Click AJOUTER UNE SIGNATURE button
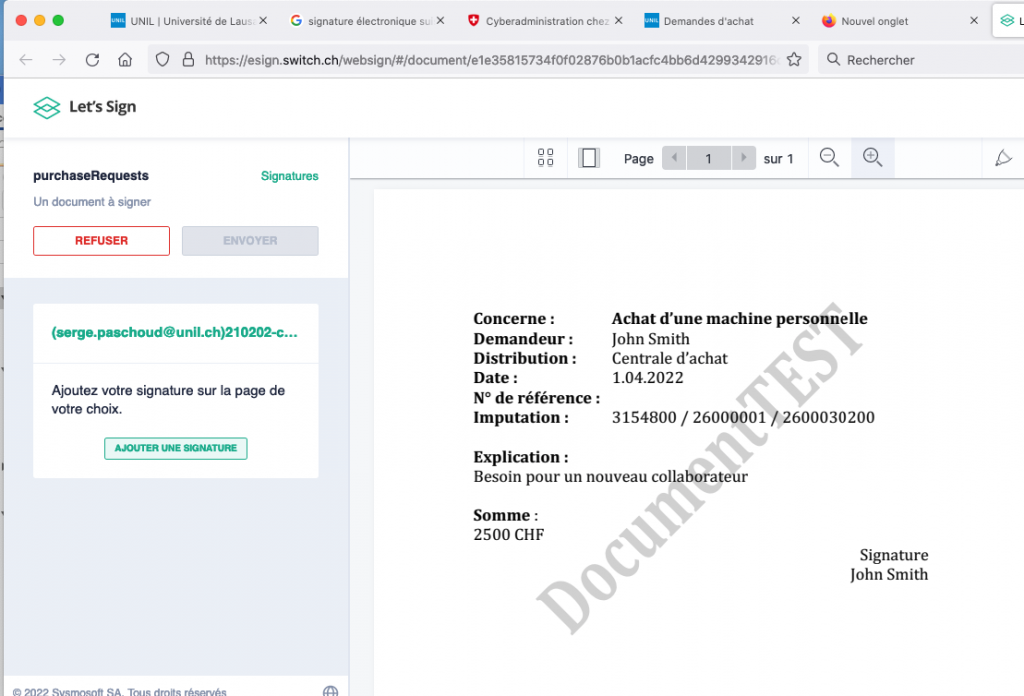Screen dimensions: 1024x696 pos(175,448)
